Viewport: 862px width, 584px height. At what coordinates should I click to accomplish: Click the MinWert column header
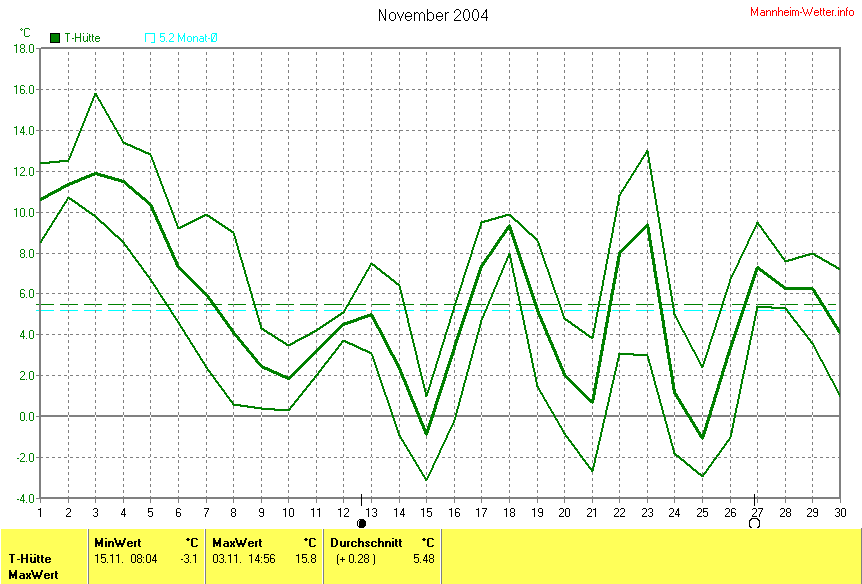pyautogui.click(x=118, y=542)
